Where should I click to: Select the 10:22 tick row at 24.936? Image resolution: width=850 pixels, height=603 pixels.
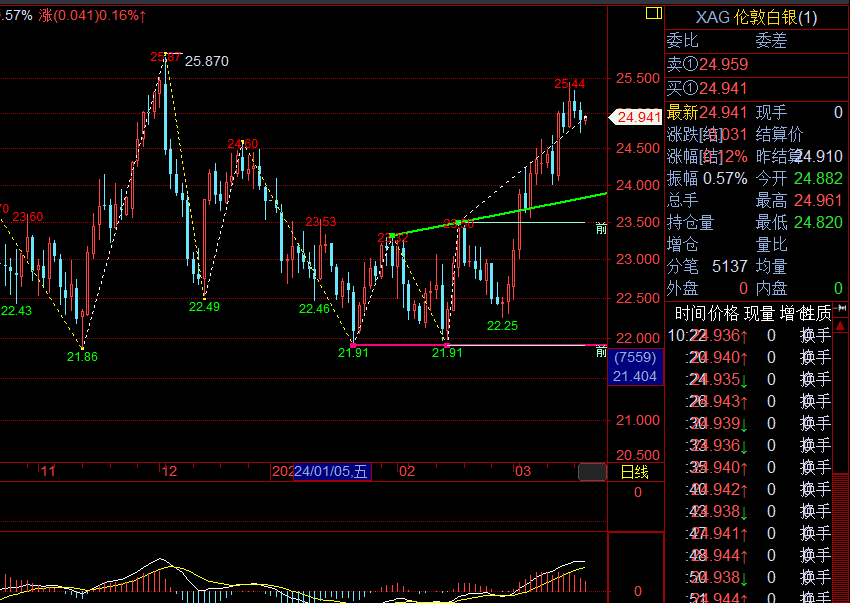tap(750, 336)
